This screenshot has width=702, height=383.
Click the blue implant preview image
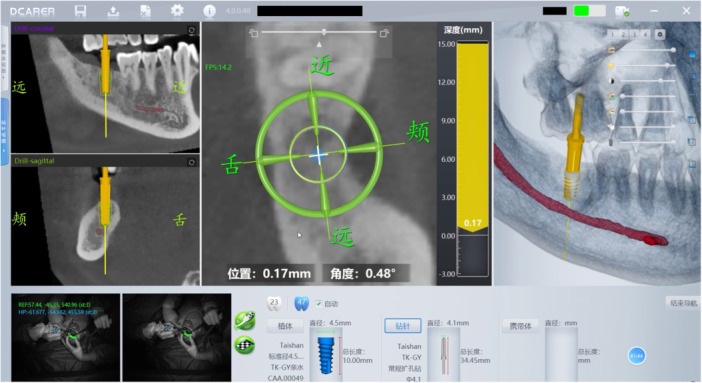[x=325, y=356]
